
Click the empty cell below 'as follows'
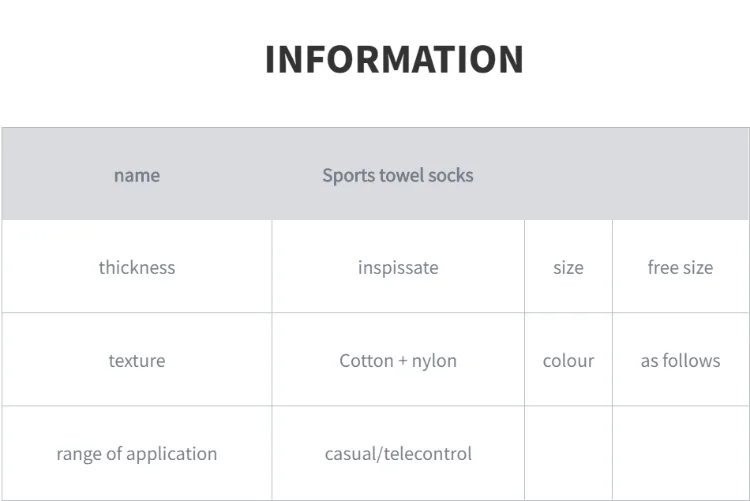[x=681, y=453]
